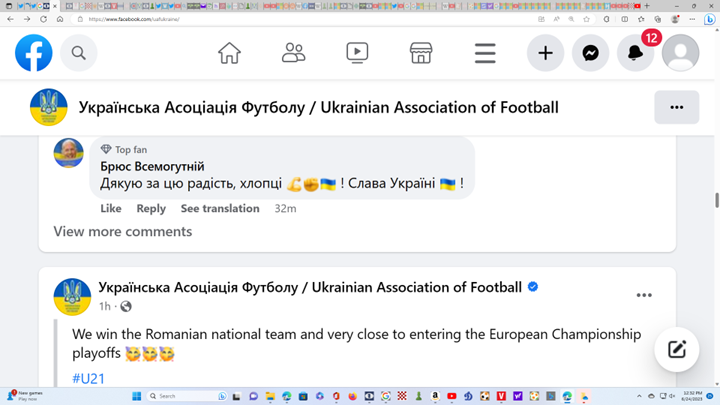Open Facebook search
720x405 pixels.
coord(79,53)
